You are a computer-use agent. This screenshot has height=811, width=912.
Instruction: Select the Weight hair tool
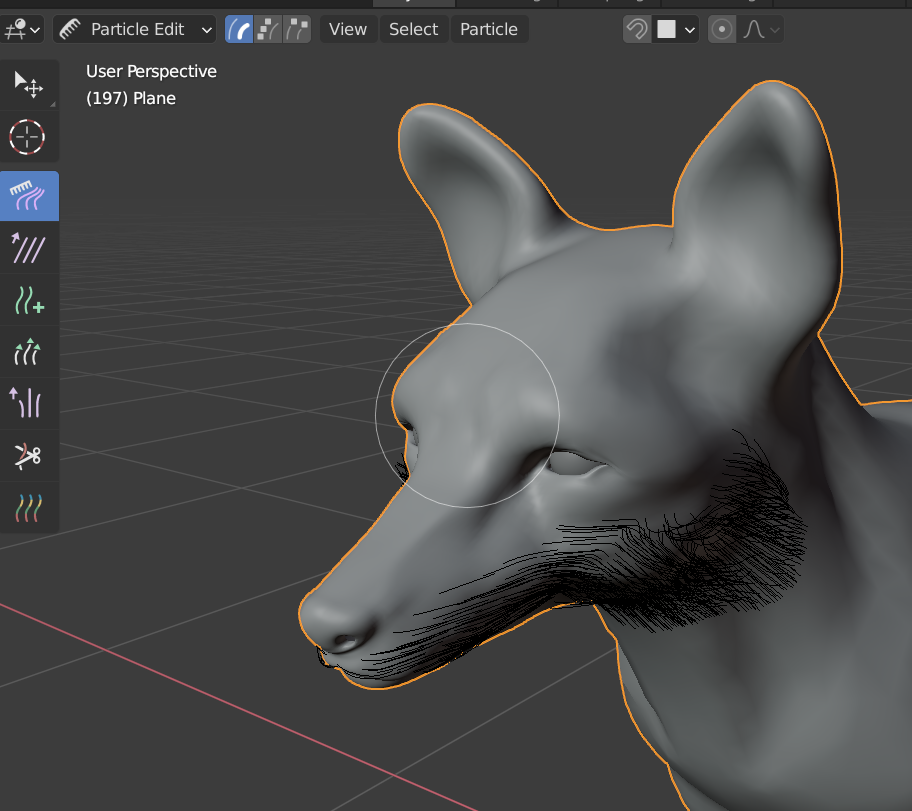pos(28,508)
